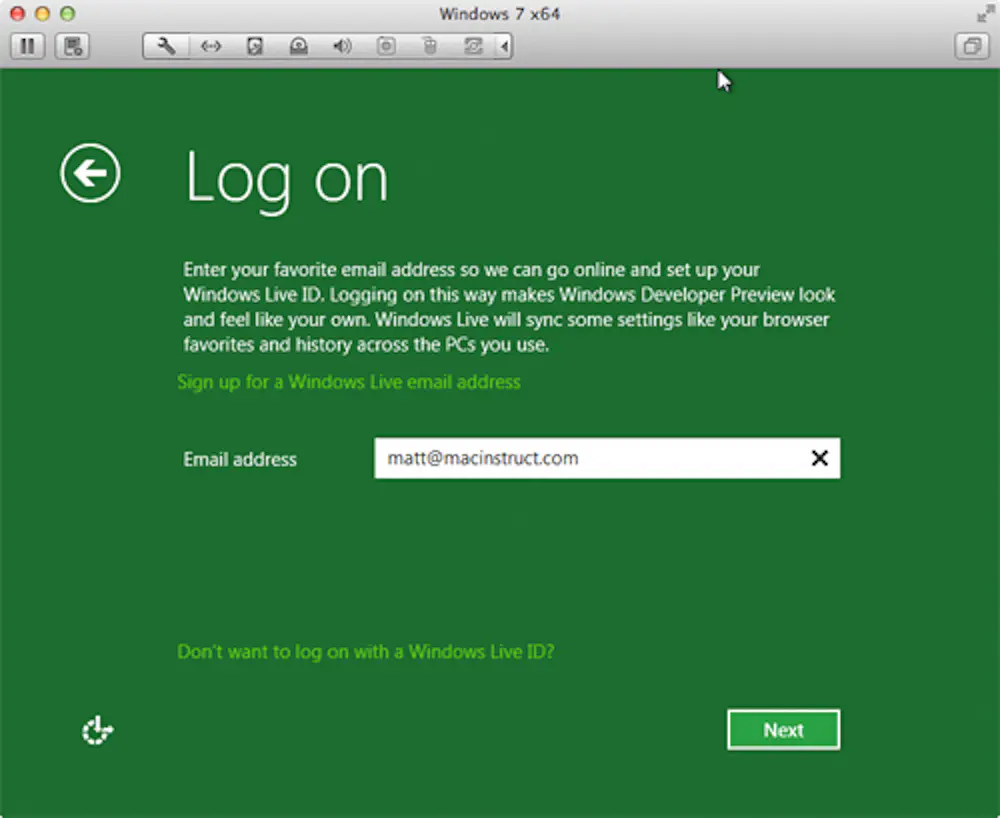1000x818 pixels.
Task: Click the Email address text field
Action: pos(590,459)
